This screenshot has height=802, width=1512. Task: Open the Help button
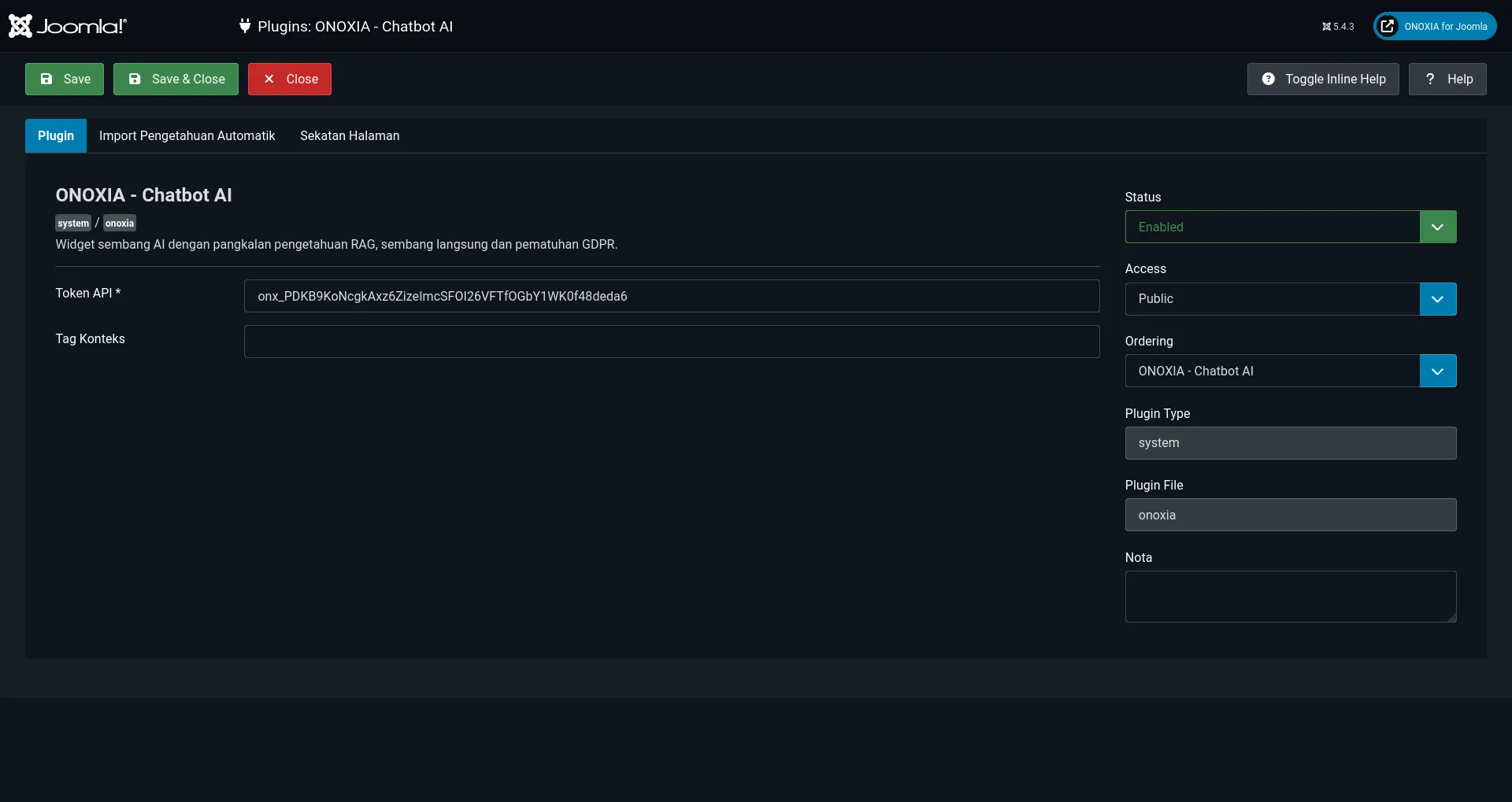click(1447, 79)
